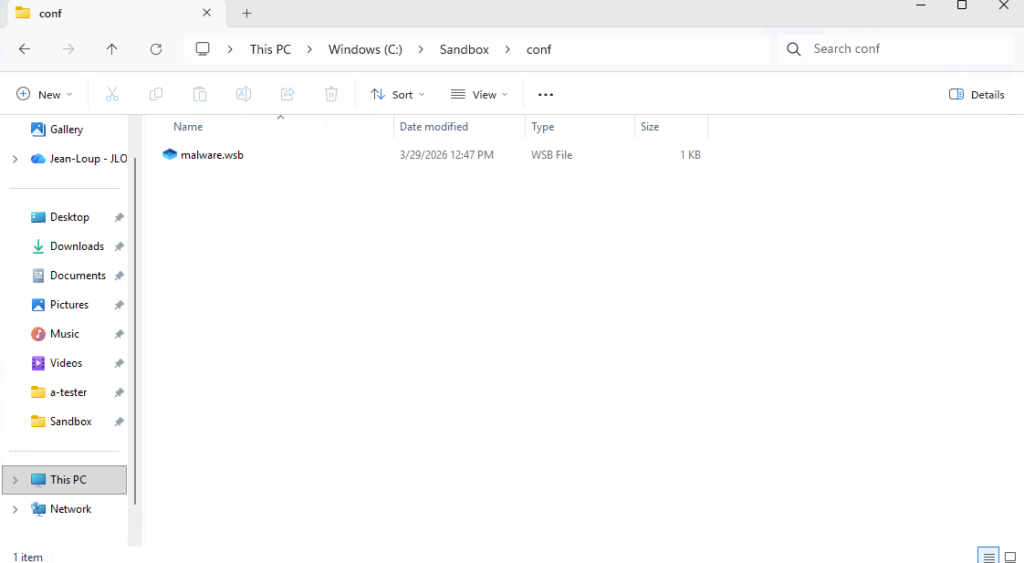Image resolution: width=1024 pixels, height=563 pixels.
Task: Expand the Network tree node
Action: (x=15, y=509)
